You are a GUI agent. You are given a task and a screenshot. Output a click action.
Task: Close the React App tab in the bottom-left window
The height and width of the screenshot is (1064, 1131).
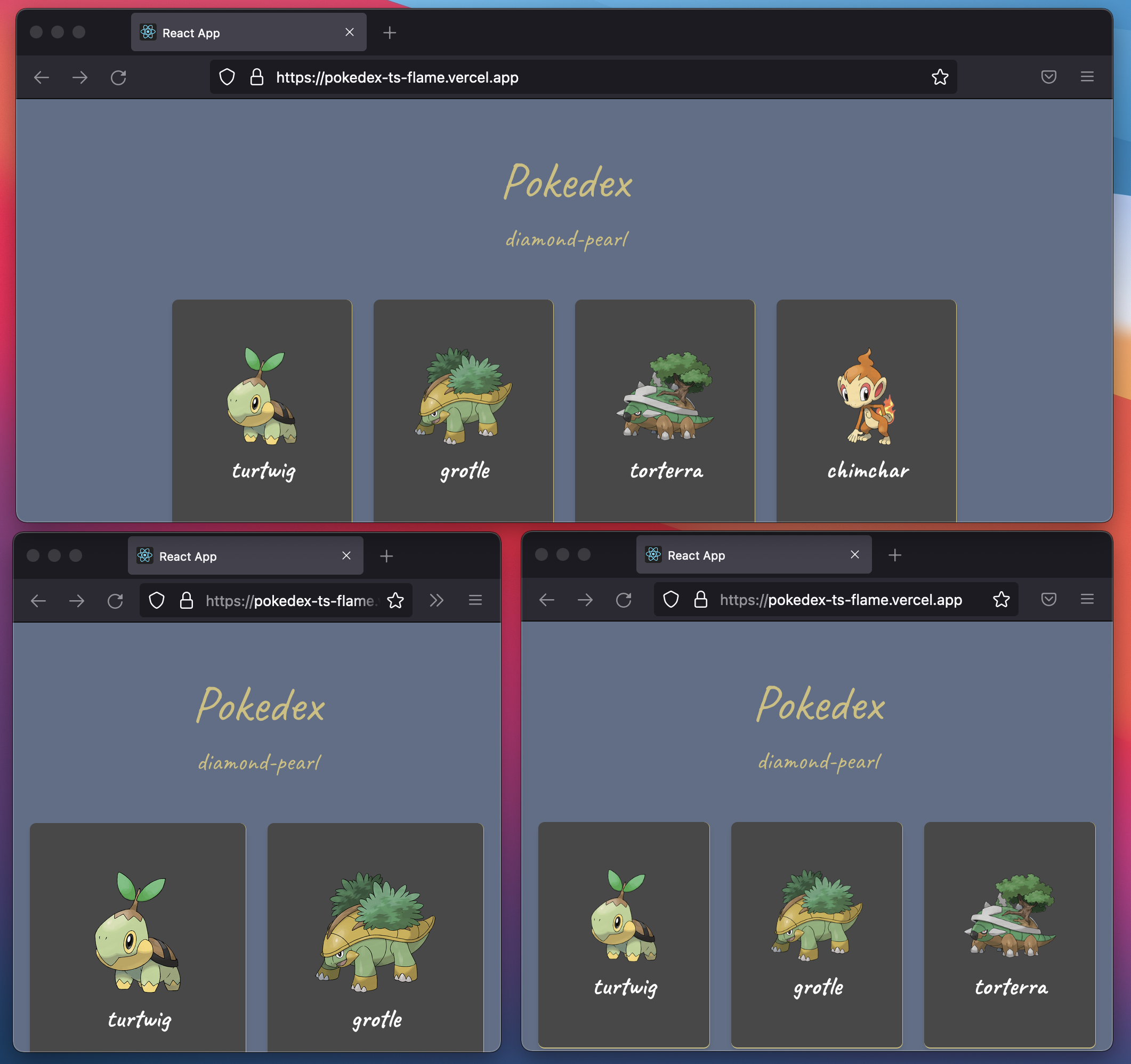pos(346,555)
